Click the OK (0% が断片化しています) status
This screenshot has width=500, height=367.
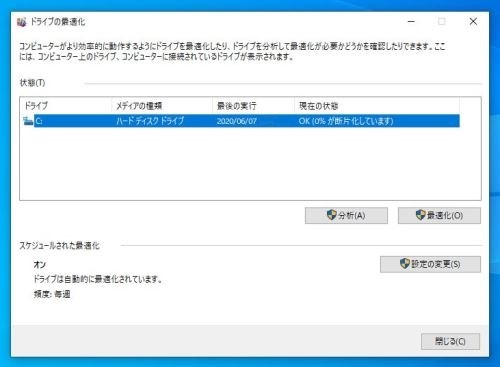coord(346,121)
